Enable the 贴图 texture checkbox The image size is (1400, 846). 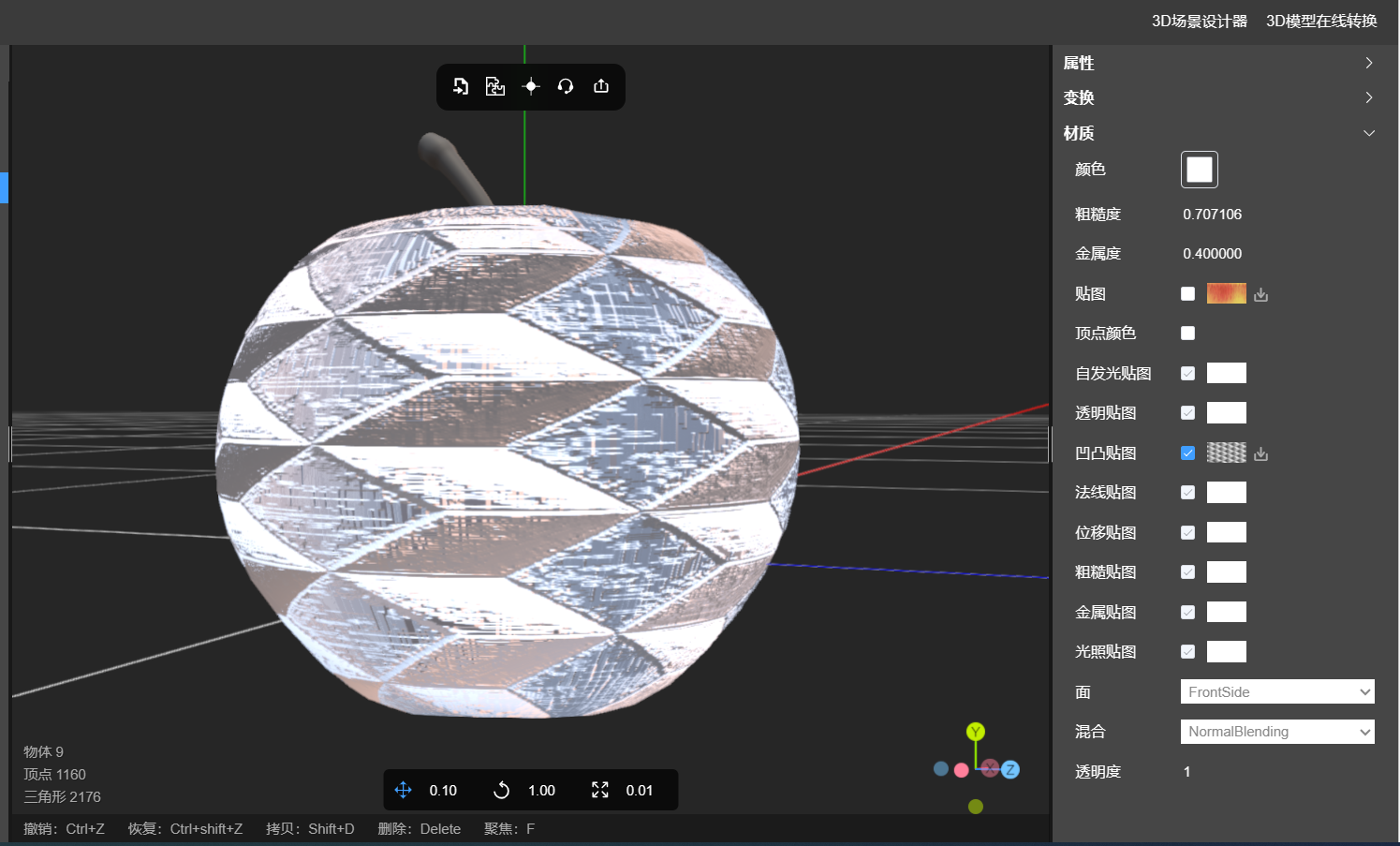click(1187, 294)
